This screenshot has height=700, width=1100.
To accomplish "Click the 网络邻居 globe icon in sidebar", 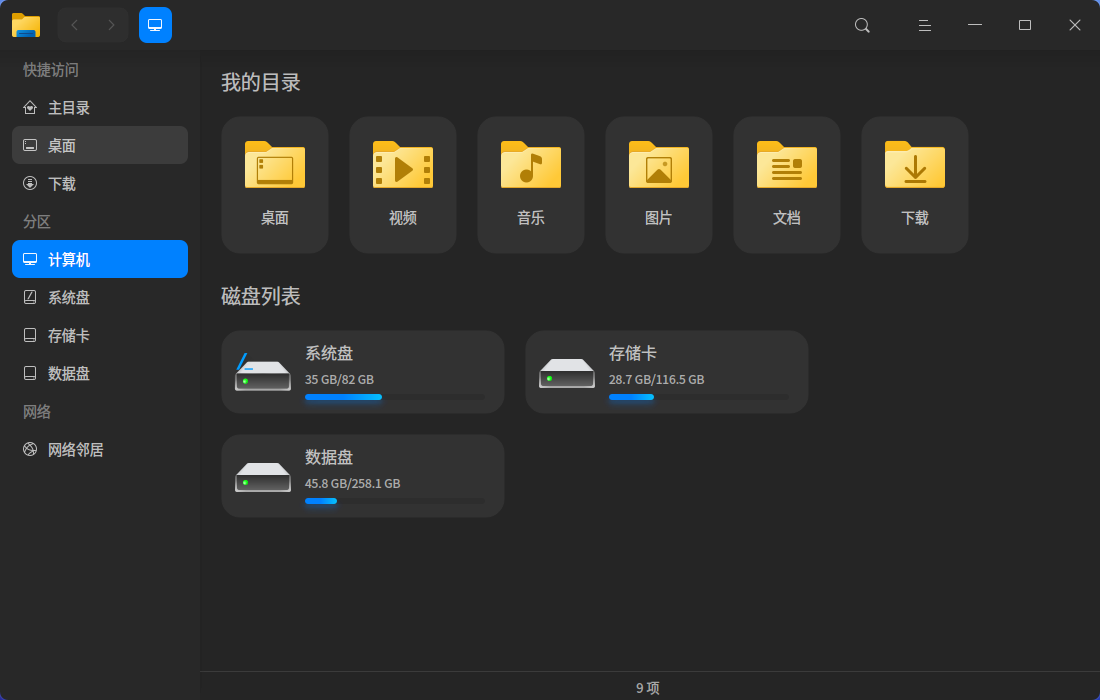I will coord(29,450).
